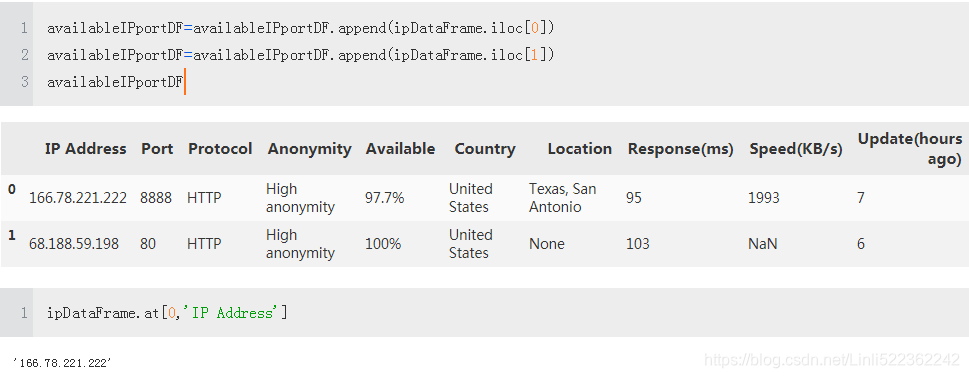
Task: Click output string '166.78.221.222'
Action: [x=62, y=363]
